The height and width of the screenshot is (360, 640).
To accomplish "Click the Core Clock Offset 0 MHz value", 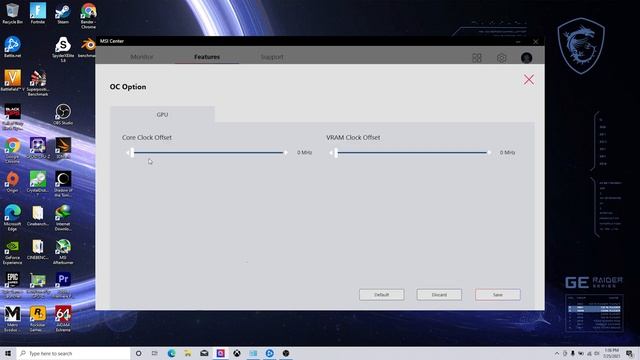I will pyautogui.click(x=304, y=152).
